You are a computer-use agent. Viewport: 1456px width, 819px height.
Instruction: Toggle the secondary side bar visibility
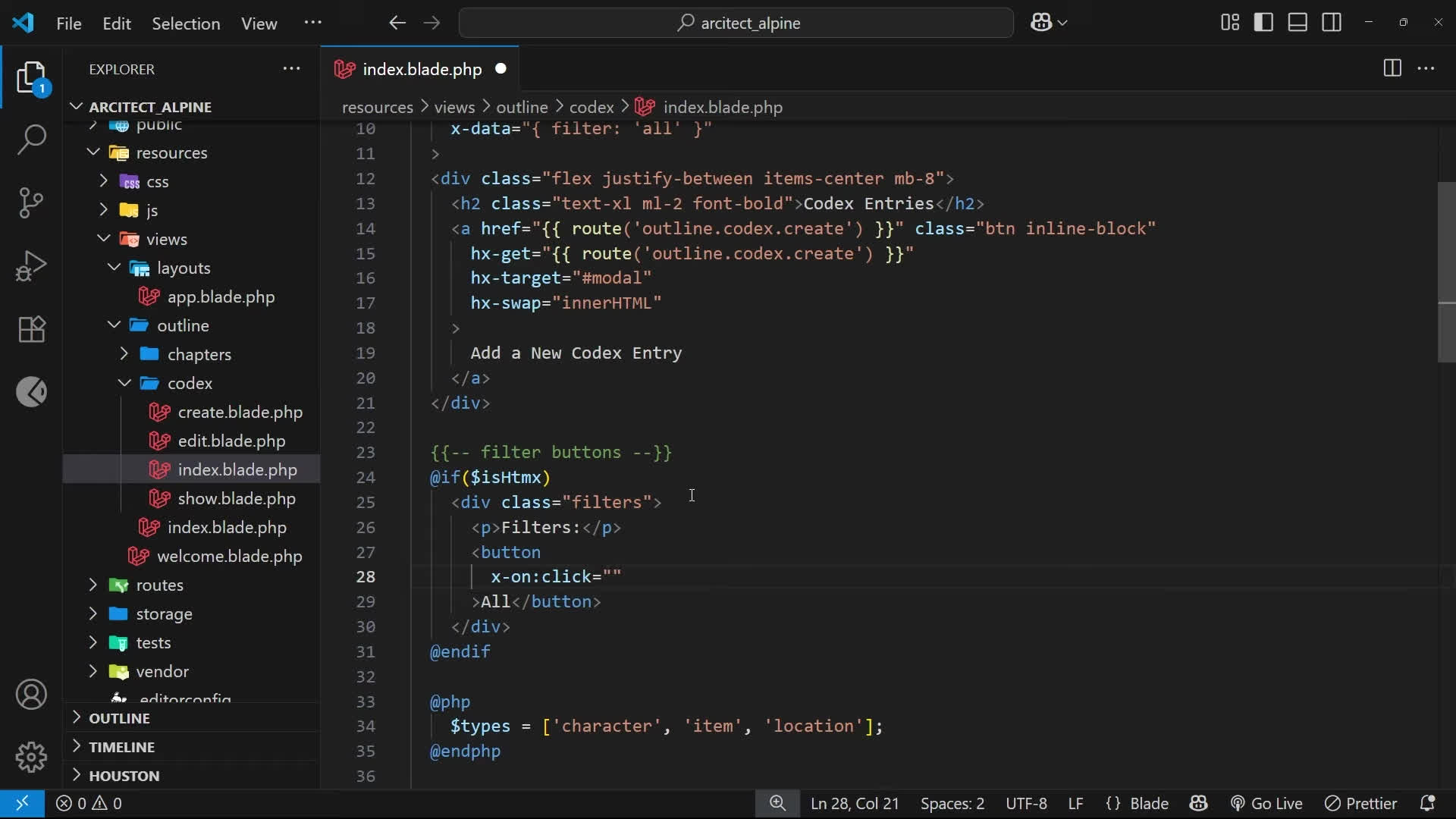(1332, 23)
